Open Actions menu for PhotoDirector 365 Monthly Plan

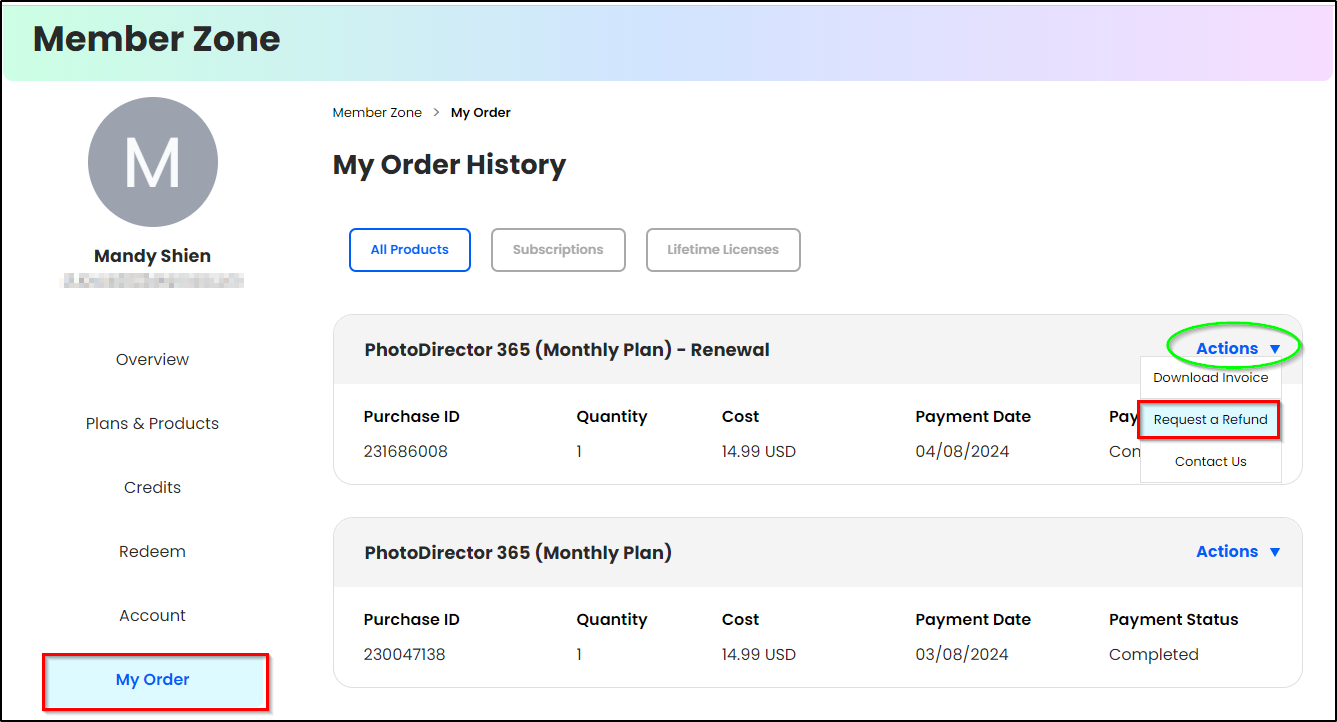pyautogui.click(x=1237, y=551)
